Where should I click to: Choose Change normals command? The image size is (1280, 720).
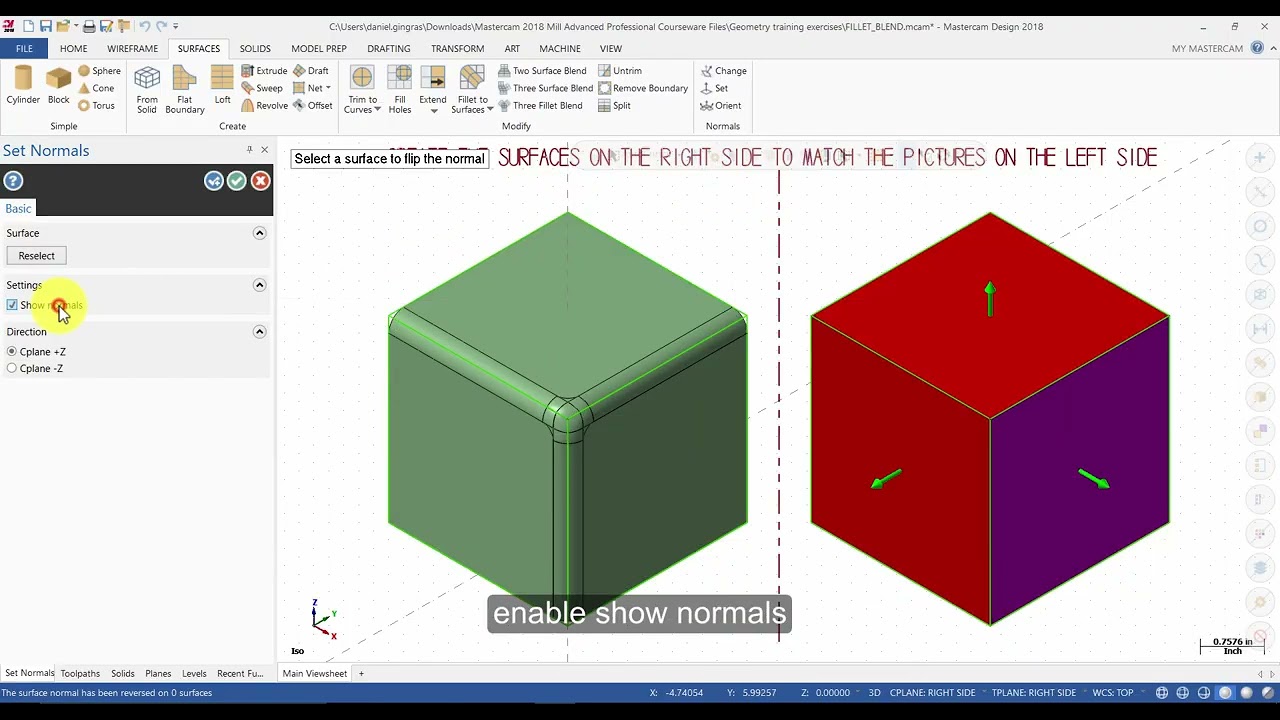tap(724, 71)
